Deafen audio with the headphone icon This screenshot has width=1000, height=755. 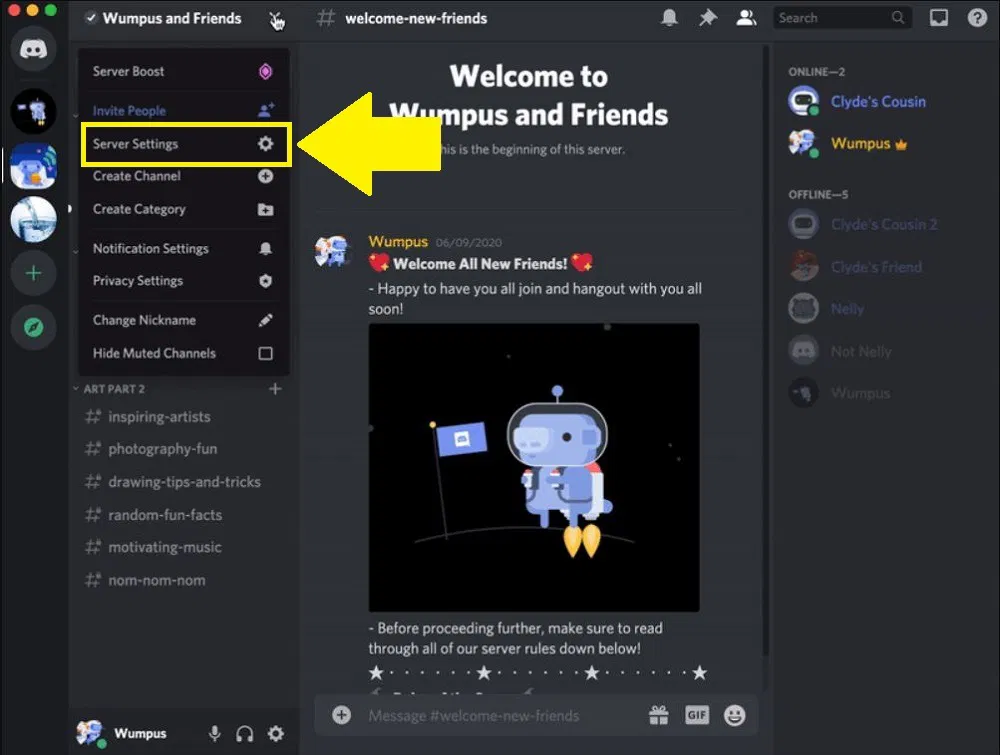point(244,733)
